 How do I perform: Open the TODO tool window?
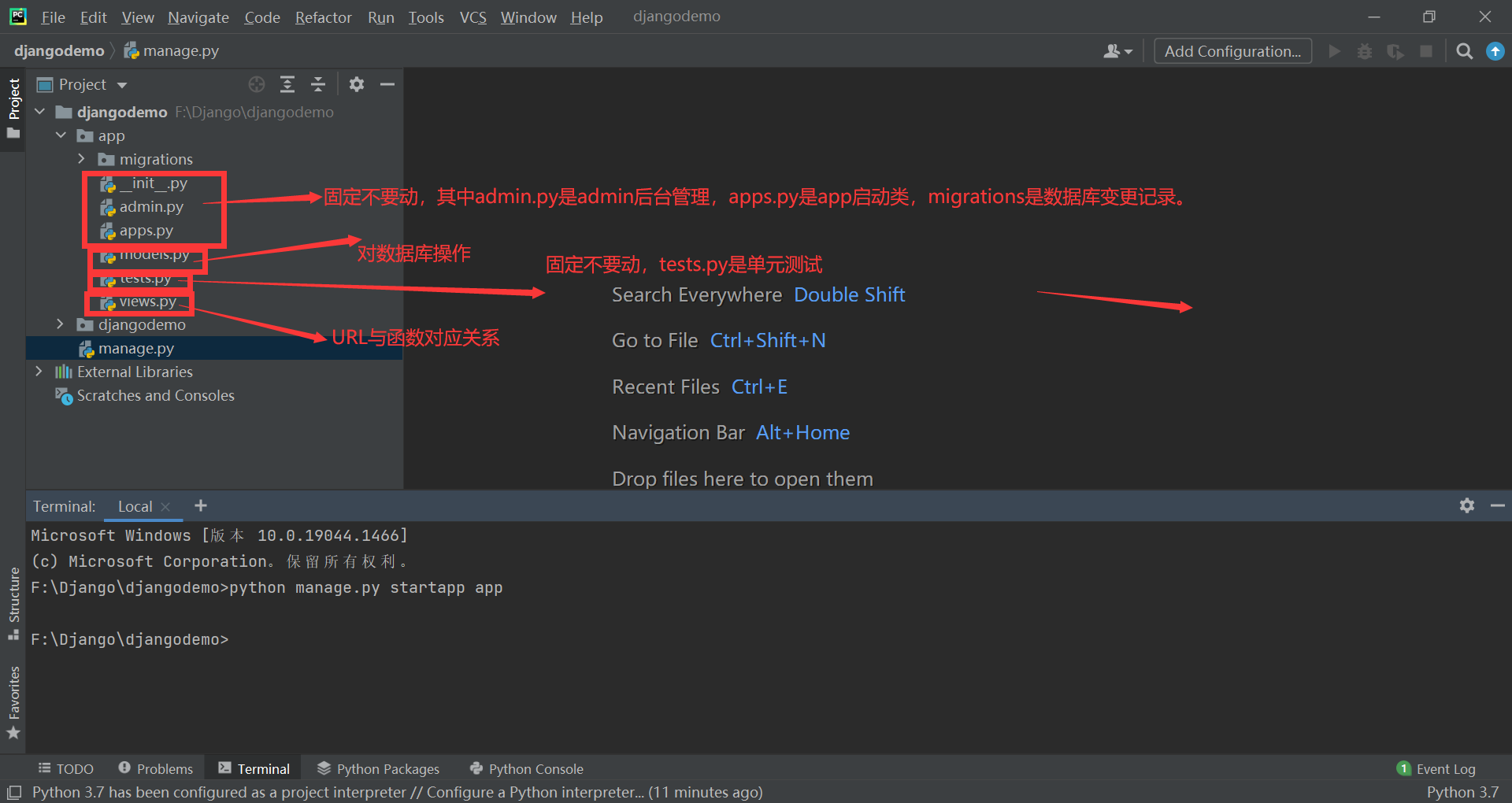(66, 769)
